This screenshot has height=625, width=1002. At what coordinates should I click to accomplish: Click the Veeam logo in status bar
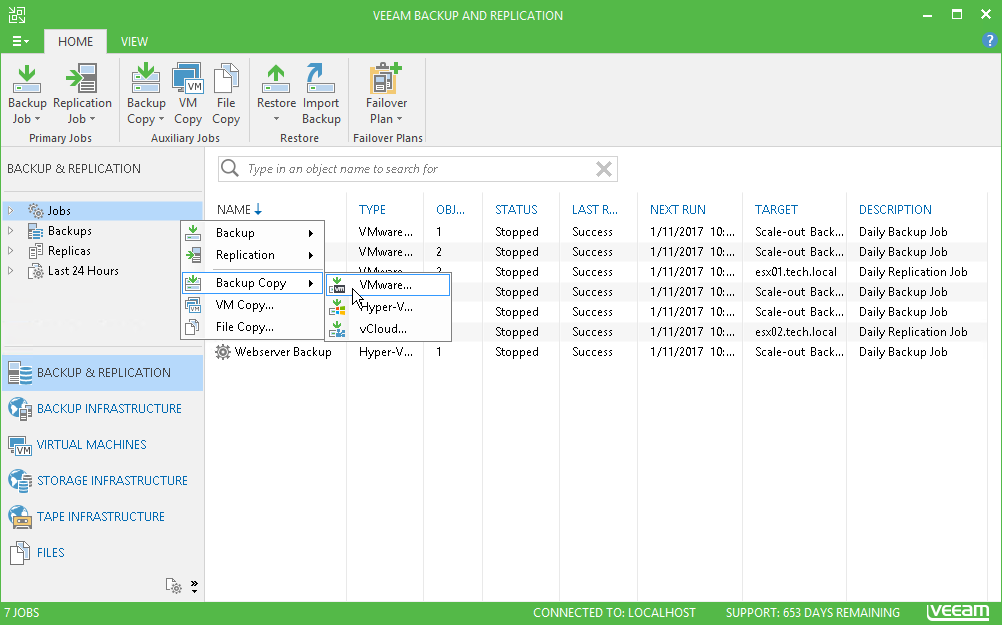(958, 612)
